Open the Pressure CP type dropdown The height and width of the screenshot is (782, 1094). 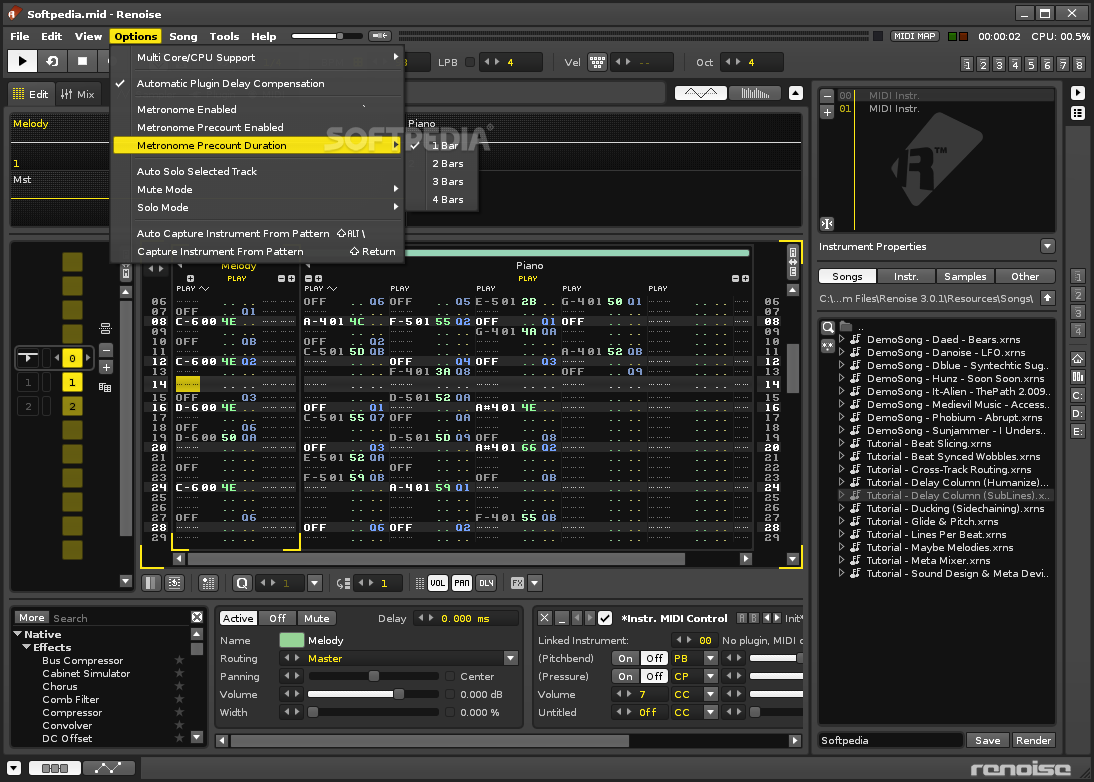710,676
